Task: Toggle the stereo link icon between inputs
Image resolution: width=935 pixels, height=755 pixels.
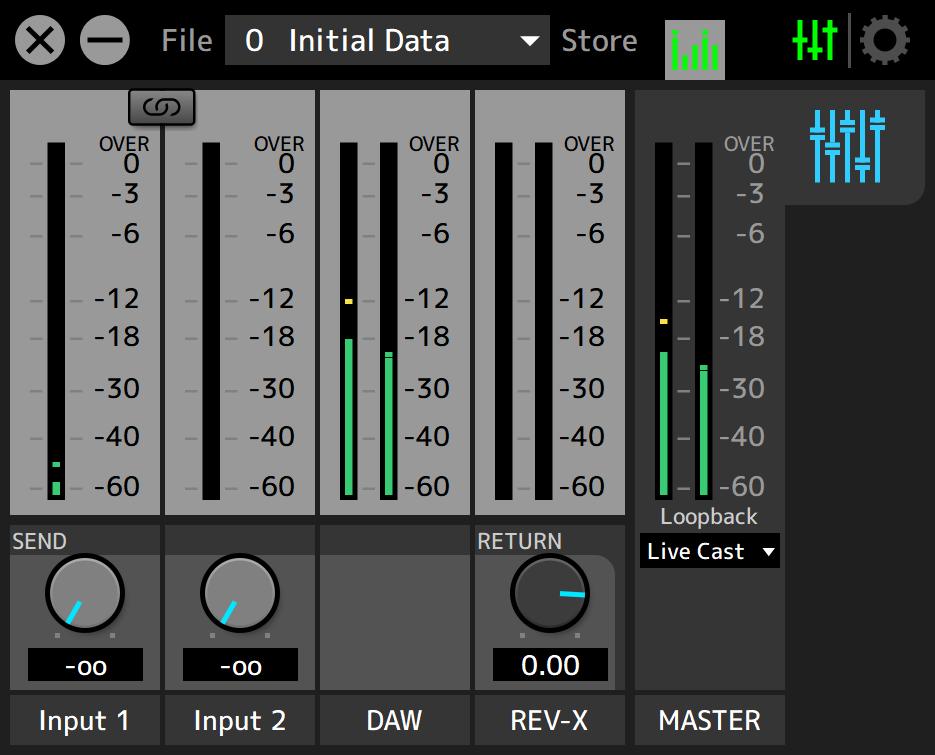Action: point(161,107)
